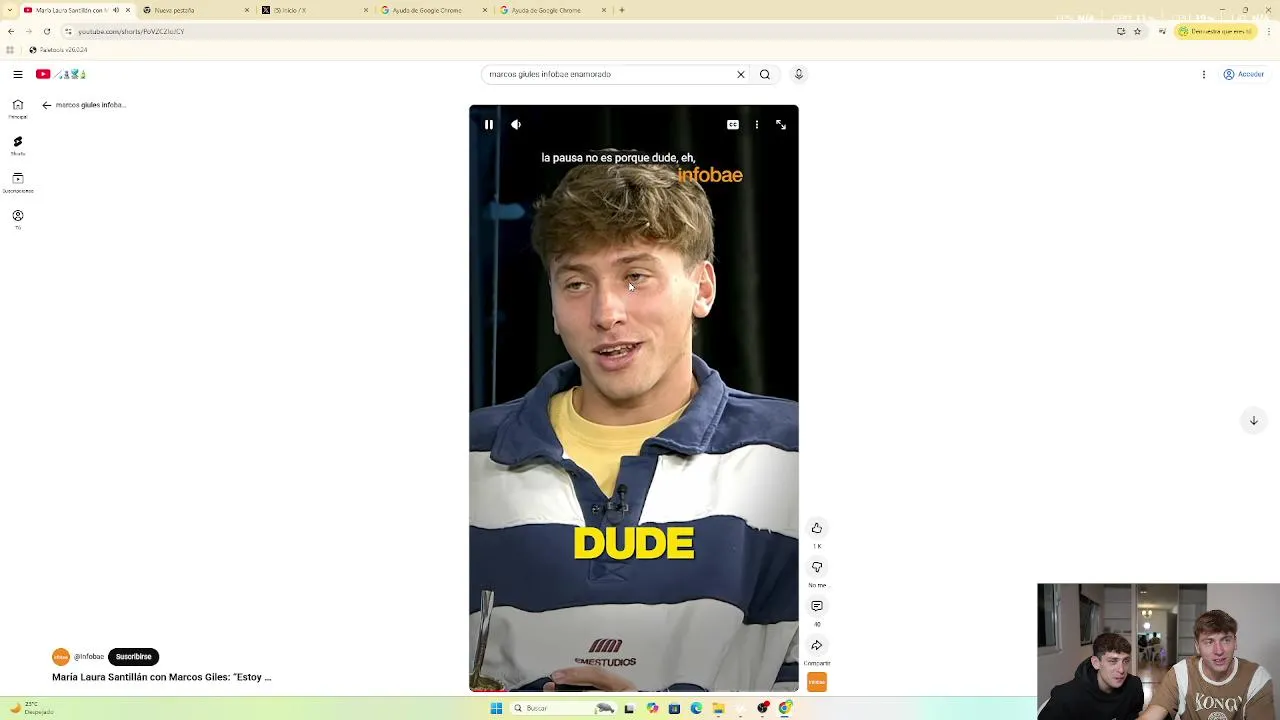Go to YouTube home via the logo
This screenshot has width=1280, height=720.
point(61,74)
